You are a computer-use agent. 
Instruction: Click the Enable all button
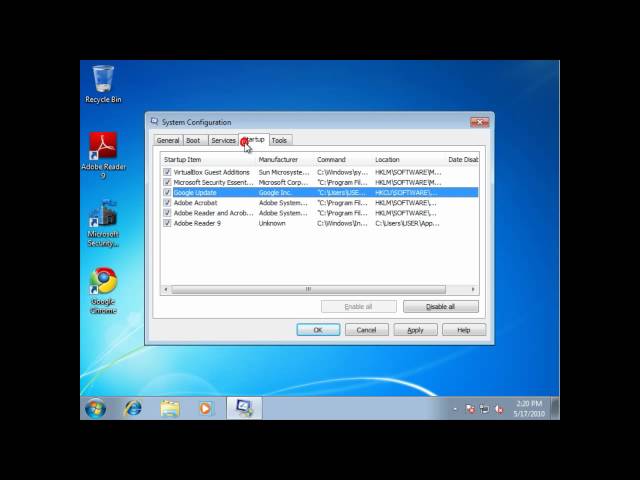tap(358, 307)
